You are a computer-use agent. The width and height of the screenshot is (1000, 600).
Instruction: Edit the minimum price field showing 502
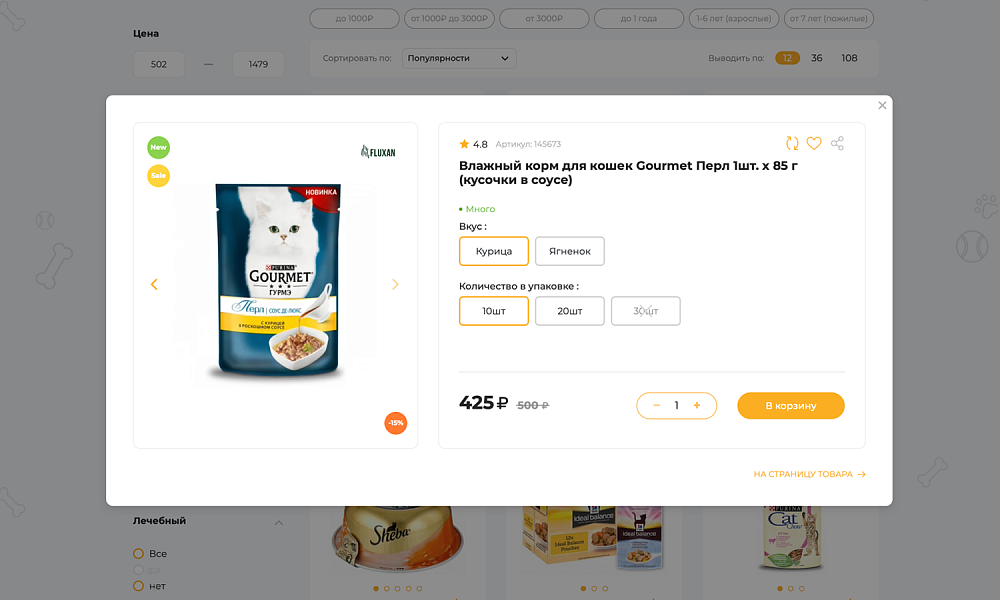(158, 63)
